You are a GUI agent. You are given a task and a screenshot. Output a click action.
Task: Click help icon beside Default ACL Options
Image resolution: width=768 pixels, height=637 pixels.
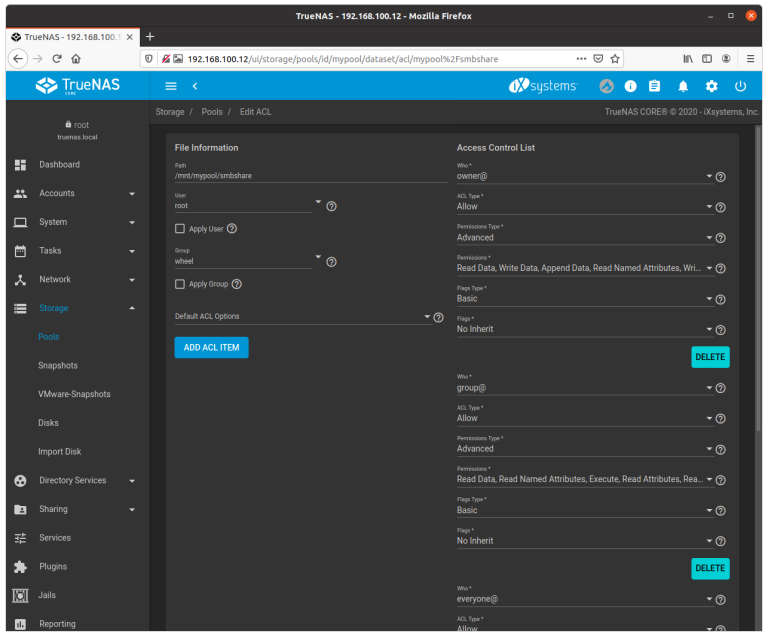coord(438,317)
